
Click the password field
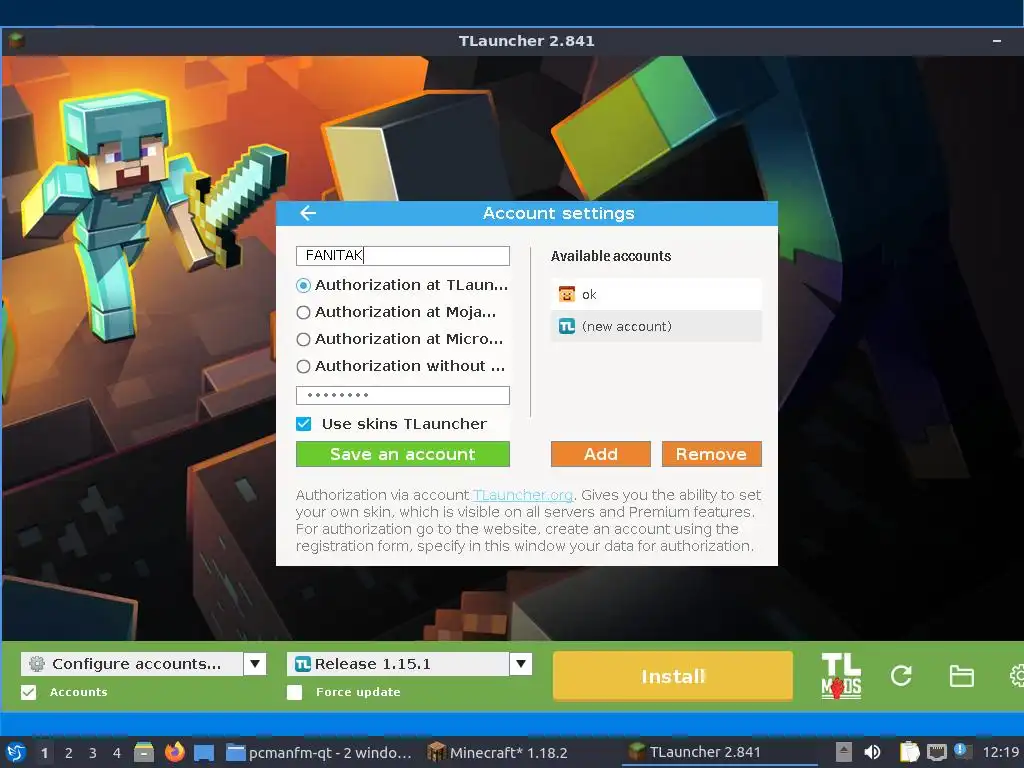point(403,395)
